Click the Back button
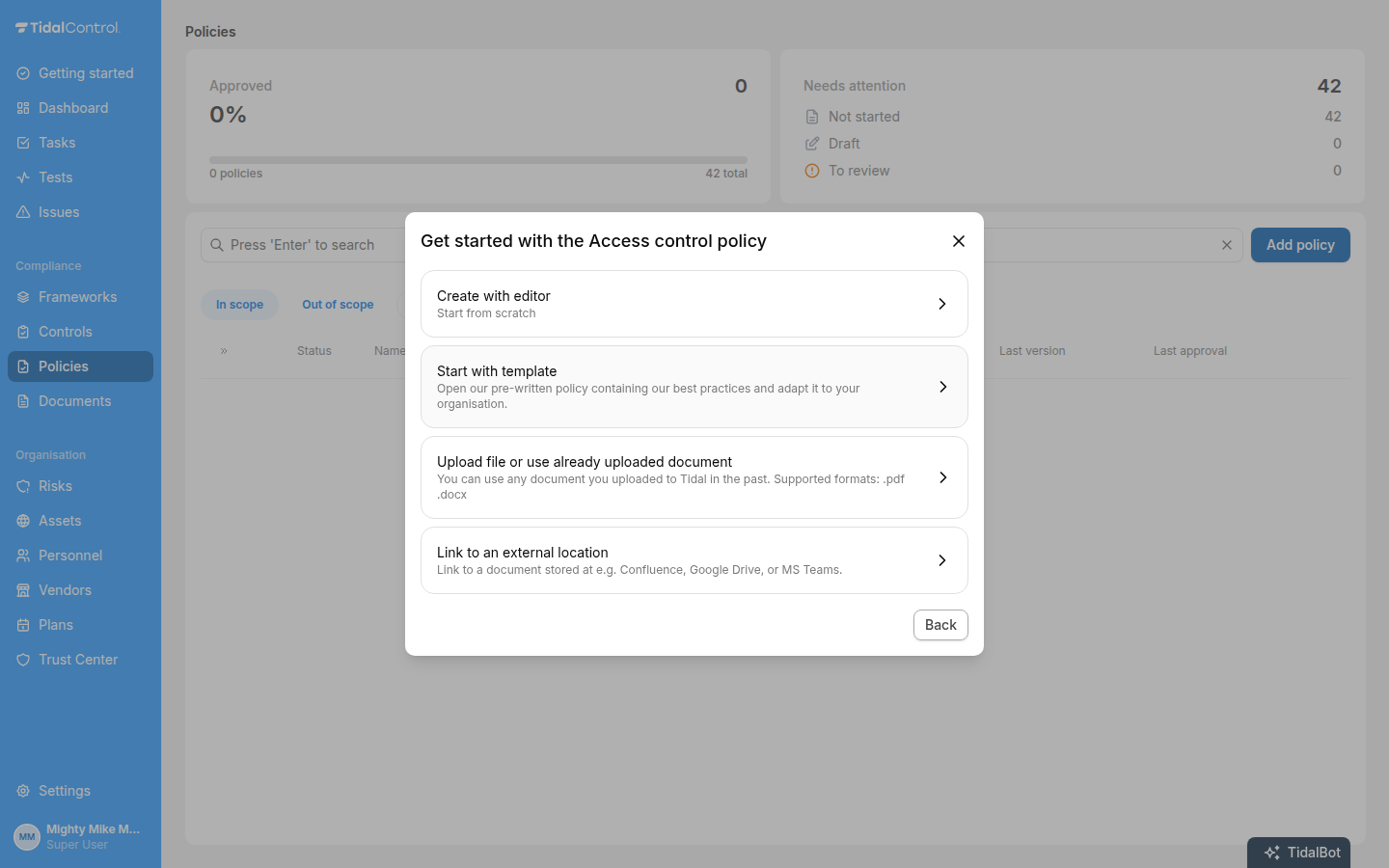1389x868 pixels. coord(940,625)
